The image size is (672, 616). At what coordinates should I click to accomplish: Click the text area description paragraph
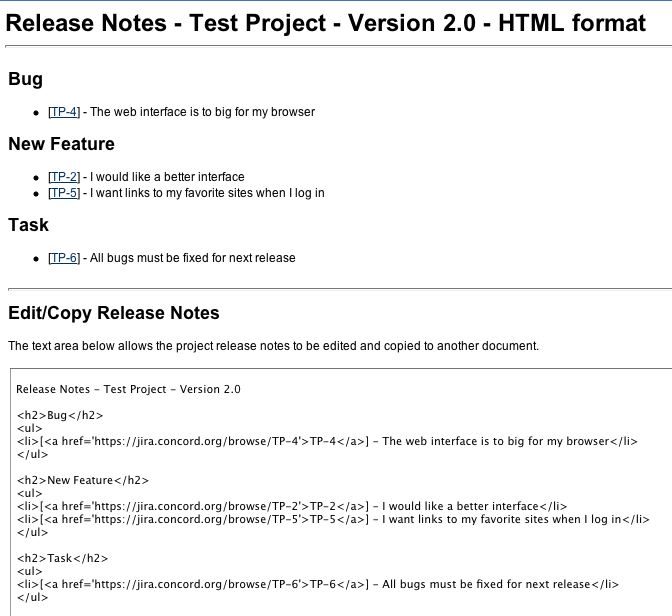pyautogui.click(x=273, y=346)
